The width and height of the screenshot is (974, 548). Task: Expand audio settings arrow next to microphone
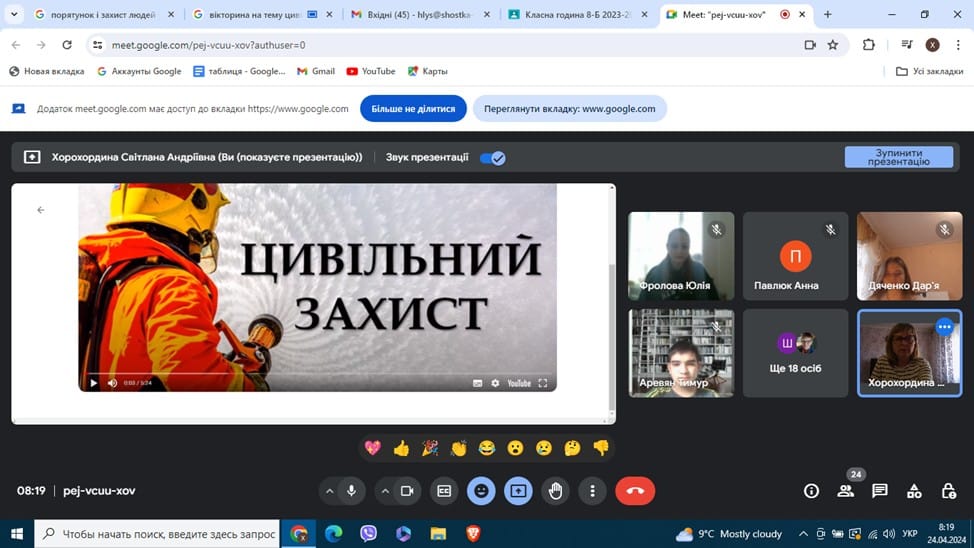(x=330, y=491)
